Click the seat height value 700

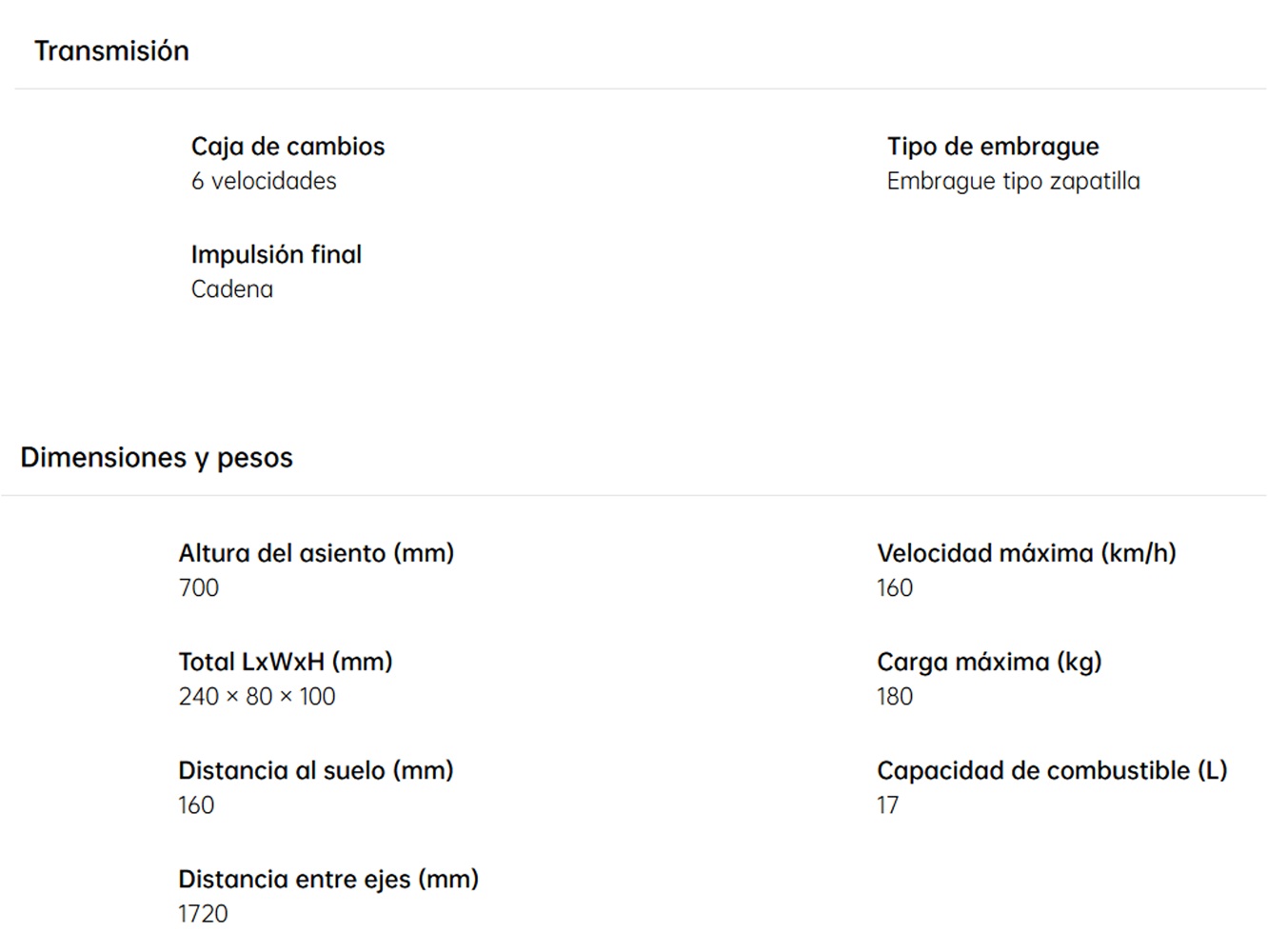tap(198, 588)
